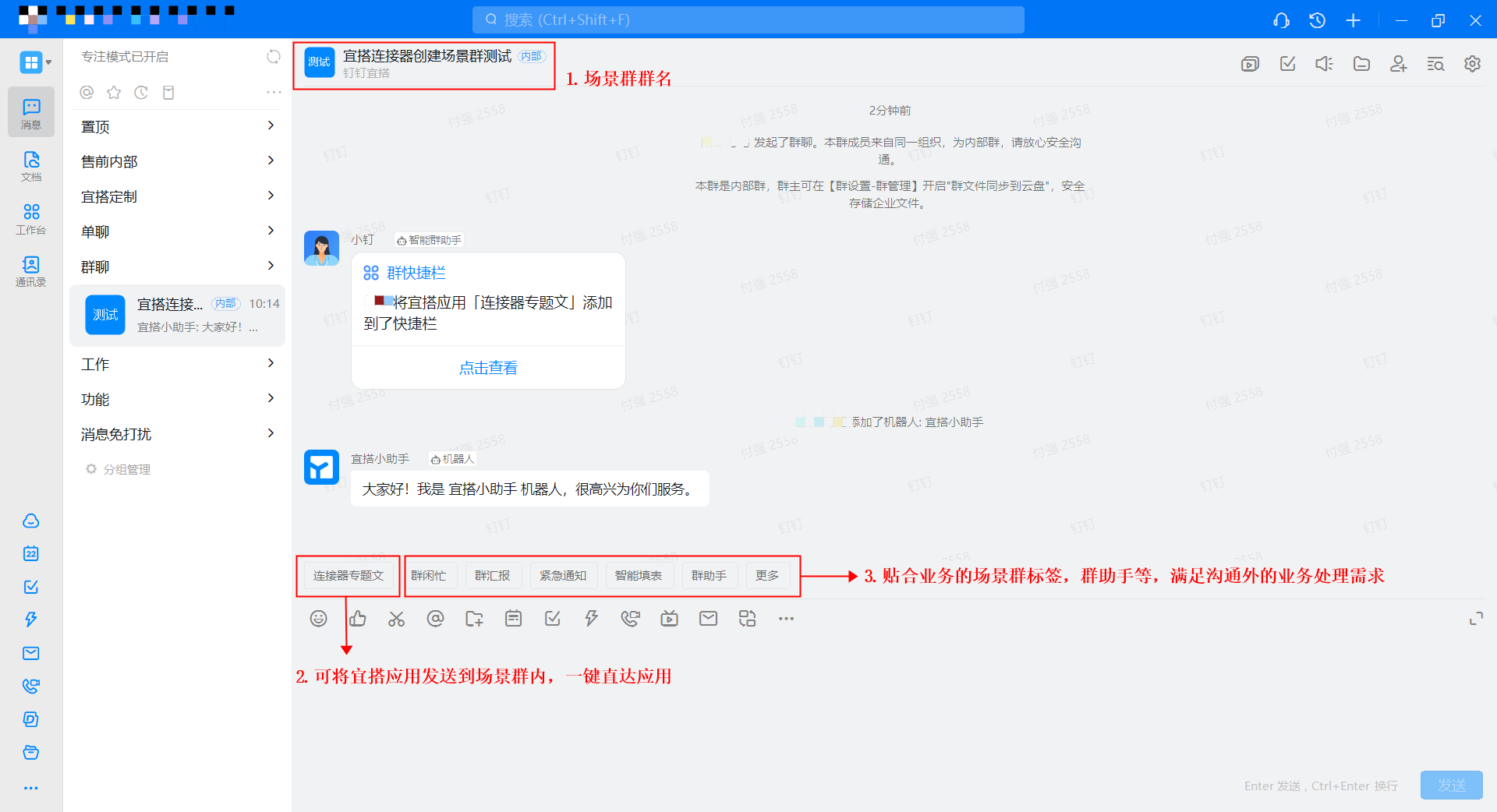Click the group name in chat header
Viewport: 1497px width, 812px height.
click(427, 56)
